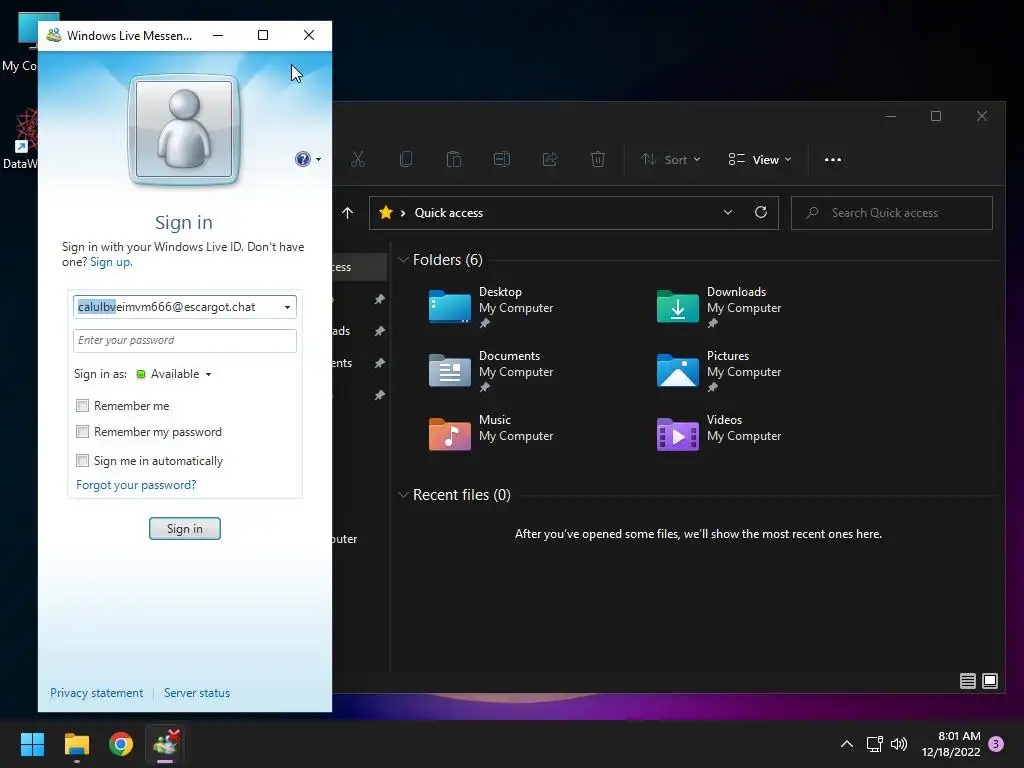
Task: Select the Videos folder icon
Action: [677, 434]
